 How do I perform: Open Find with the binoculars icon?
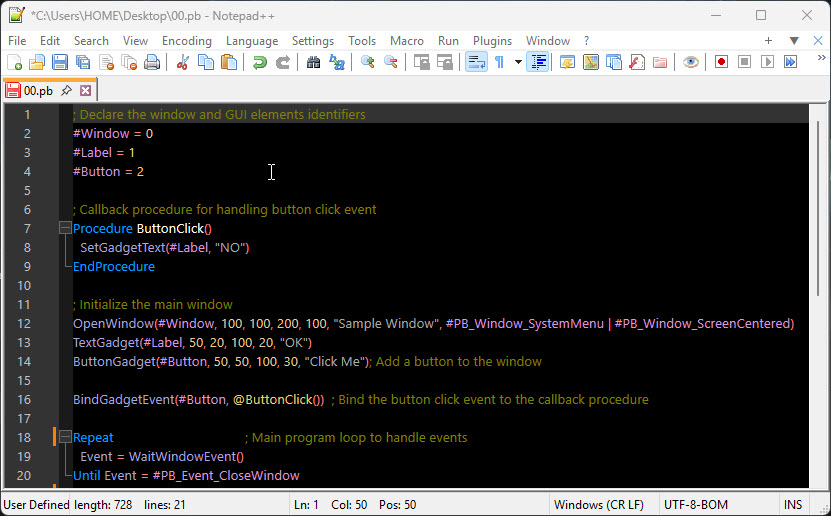tap(314, 63)
